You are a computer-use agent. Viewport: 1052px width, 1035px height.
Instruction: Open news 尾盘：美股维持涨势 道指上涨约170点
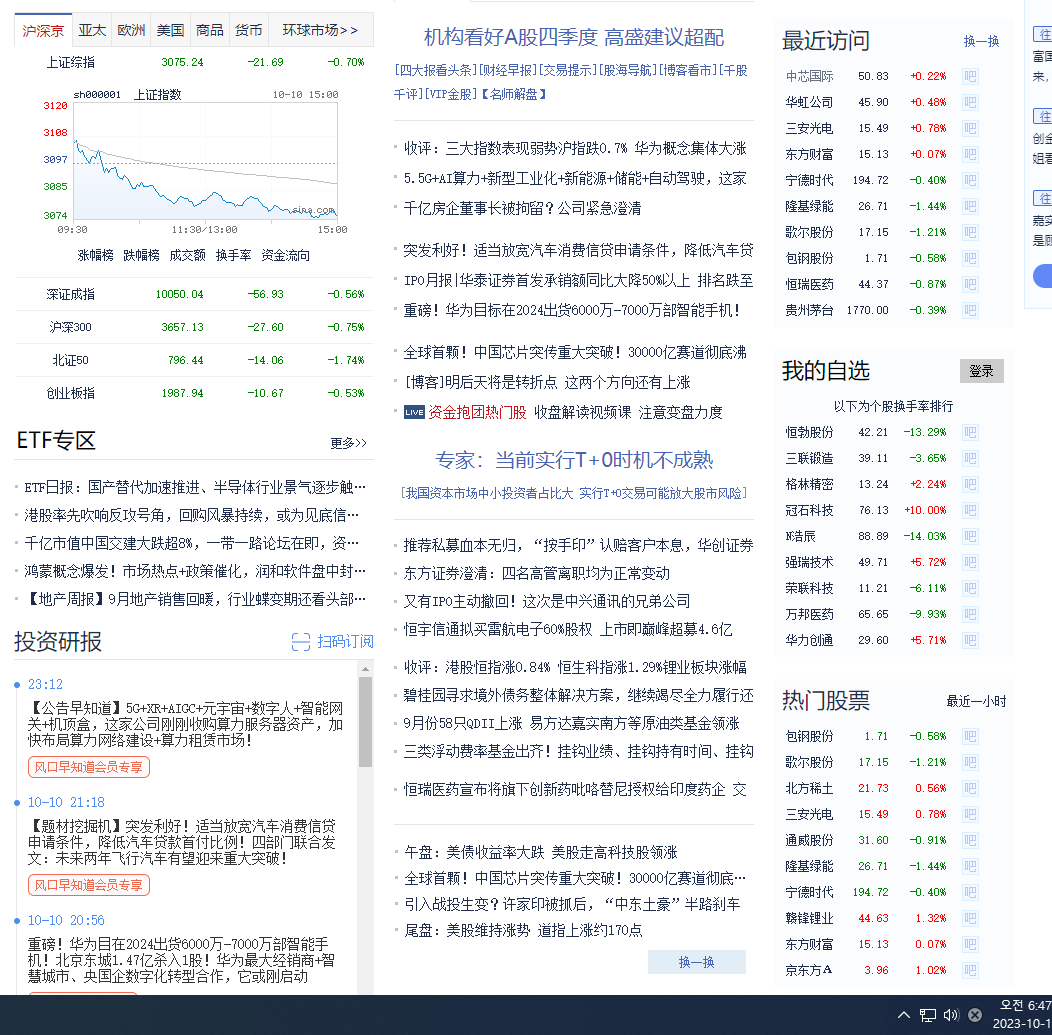[523, 930]
